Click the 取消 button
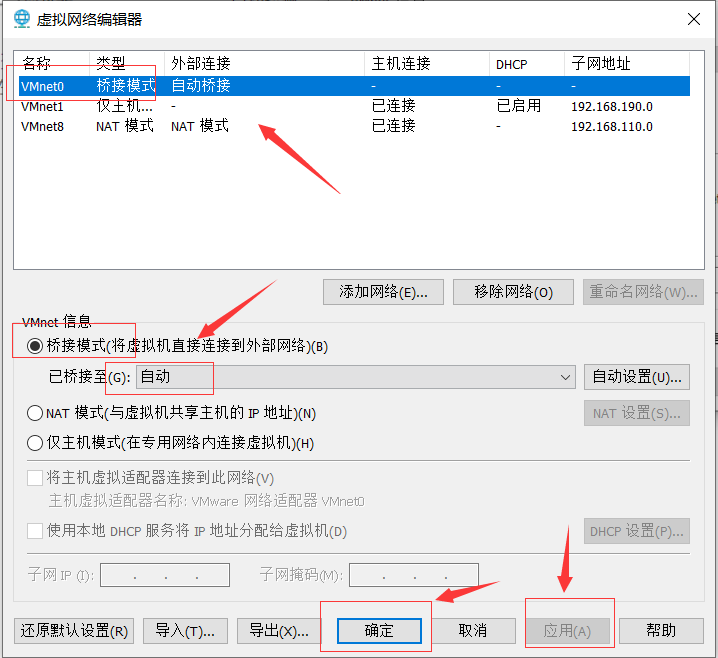This screenshot has height=658, width=718. [472, 631]
